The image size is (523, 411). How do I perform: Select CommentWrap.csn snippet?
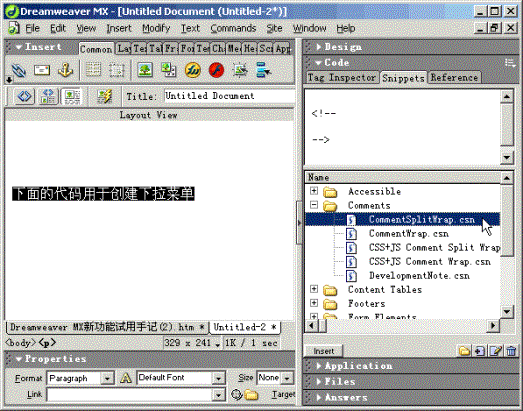(x=408, y=234)
